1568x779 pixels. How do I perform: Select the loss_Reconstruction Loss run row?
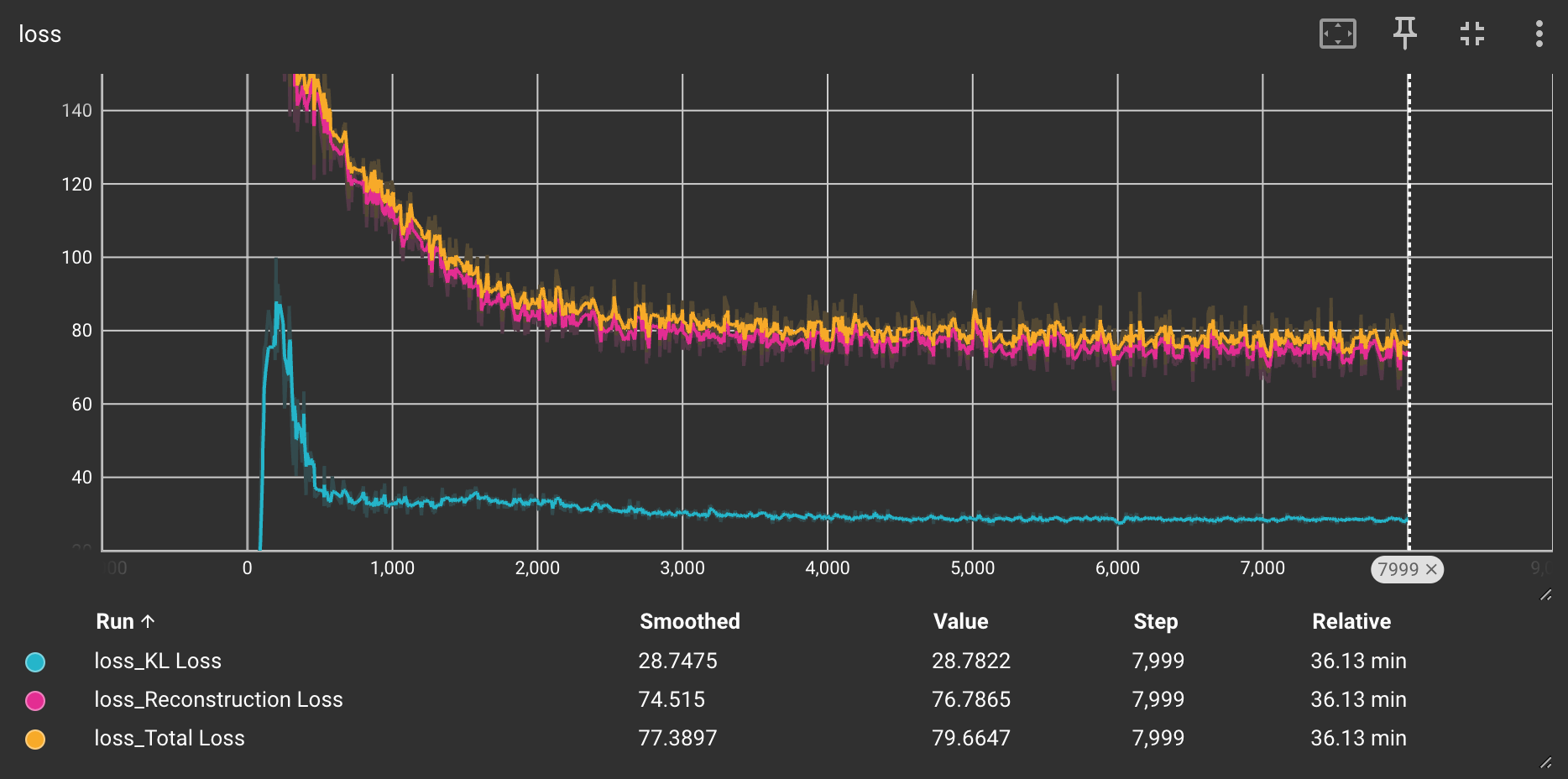pos(218,700)
